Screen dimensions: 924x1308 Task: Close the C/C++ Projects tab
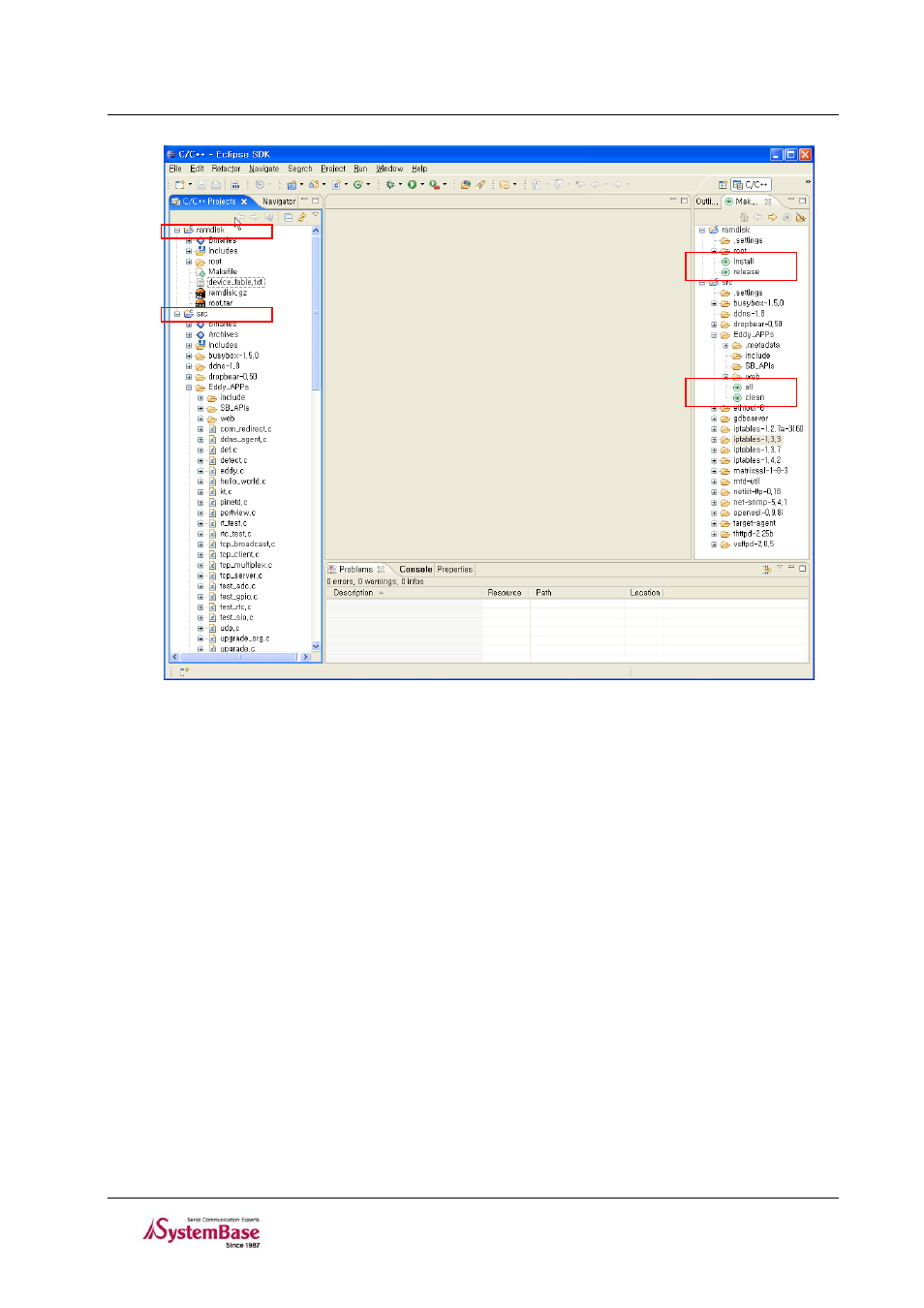click(244, 202)
